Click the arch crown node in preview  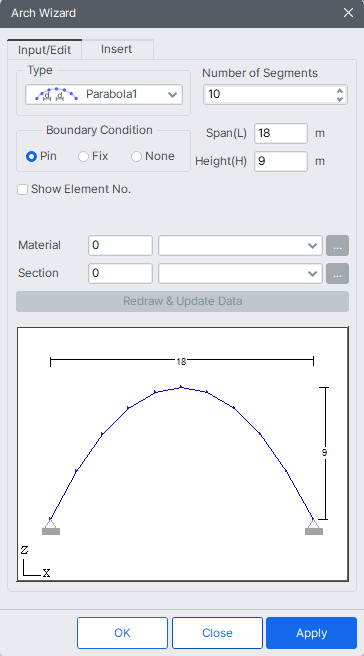pos(181,387)
